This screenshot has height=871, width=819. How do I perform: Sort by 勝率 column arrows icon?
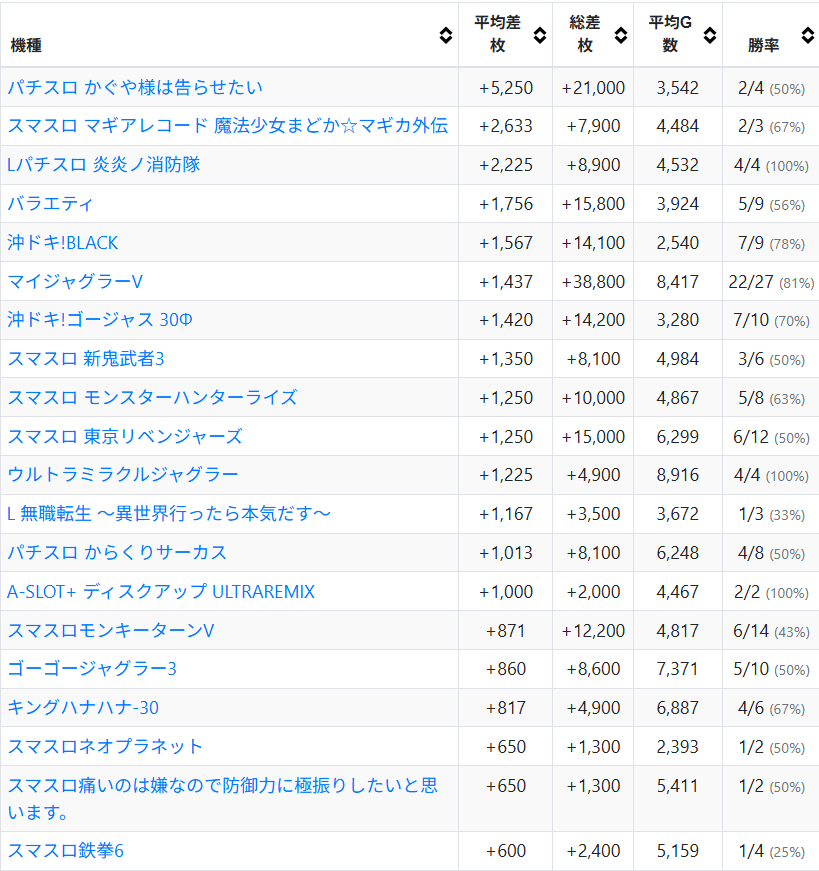click(807, 36)
